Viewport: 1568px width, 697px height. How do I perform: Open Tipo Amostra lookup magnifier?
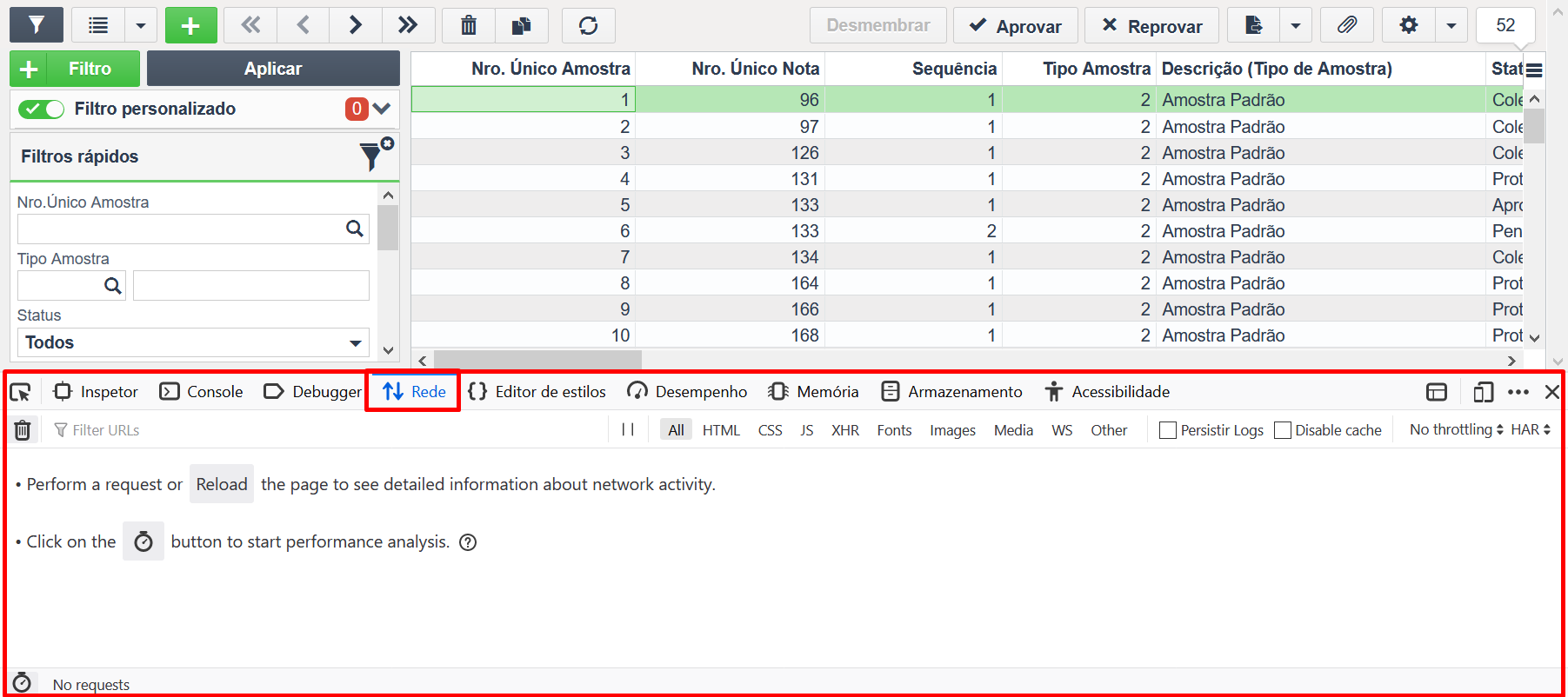click(x=112, y=285)
